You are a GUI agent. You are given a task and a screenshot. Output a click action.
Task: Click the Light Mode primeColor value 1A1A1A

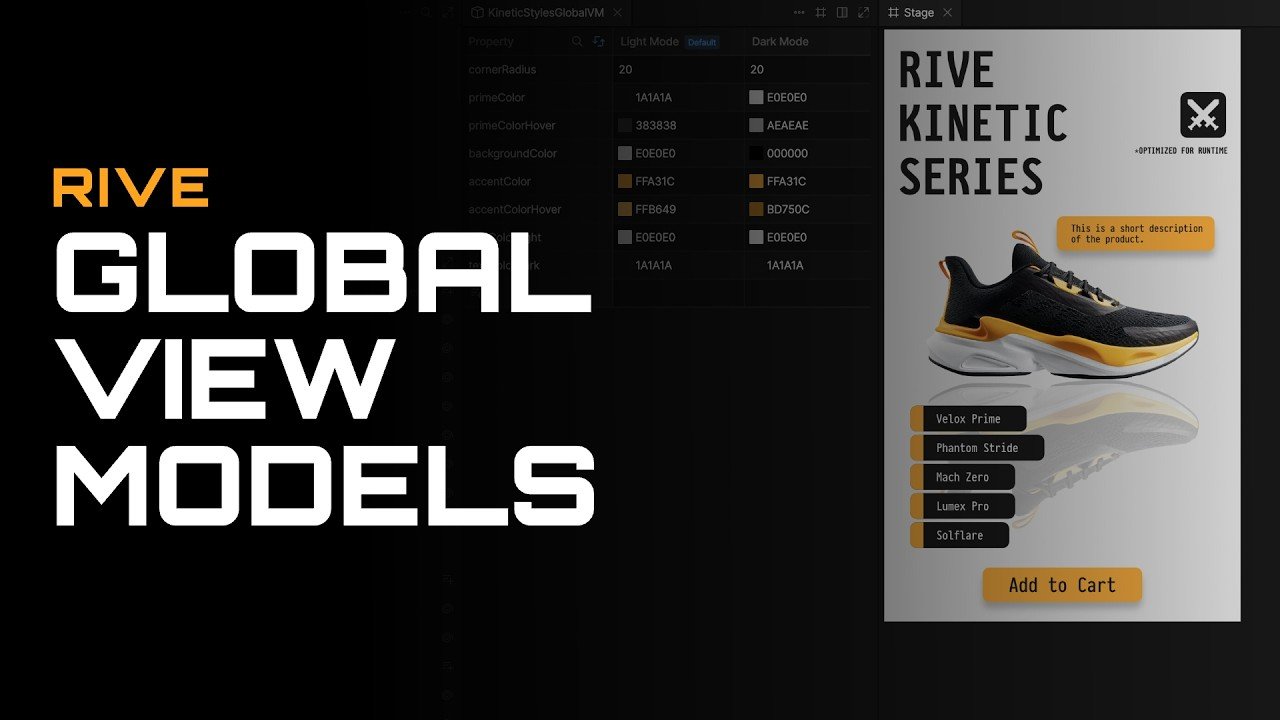[x=654, y=98]
